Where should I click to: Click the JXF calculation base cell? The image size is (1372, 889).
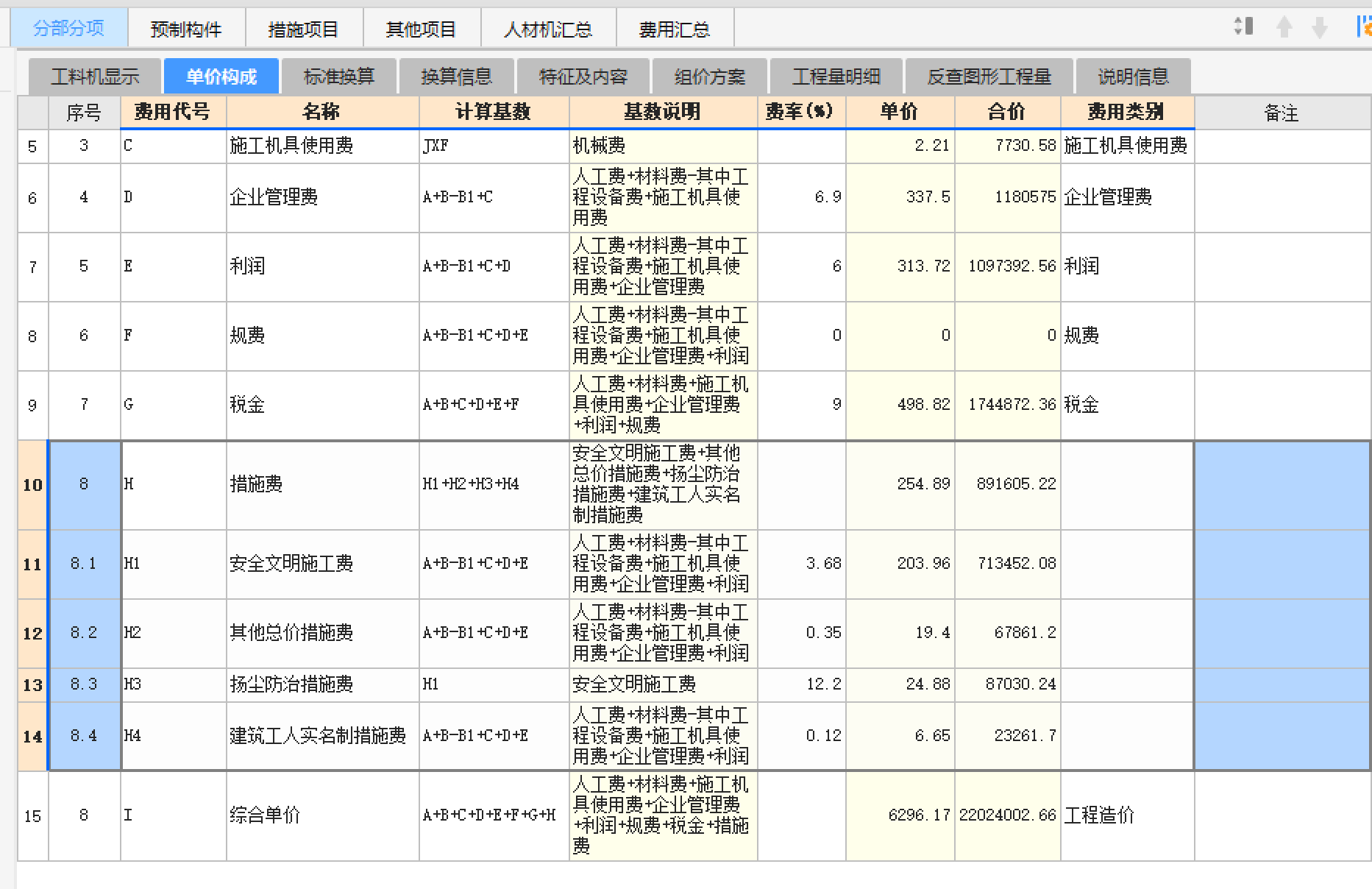[494, 146]
